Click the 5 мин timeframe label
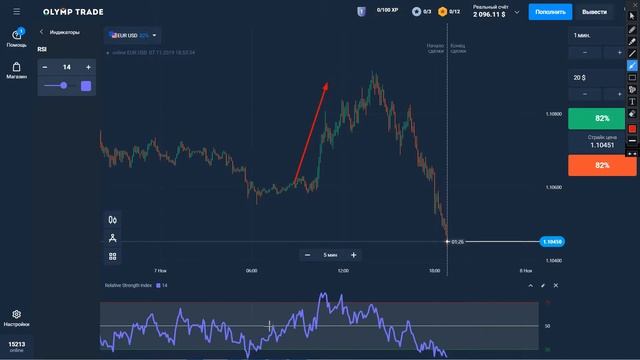 pyautogui.click(x=330, y=255)
